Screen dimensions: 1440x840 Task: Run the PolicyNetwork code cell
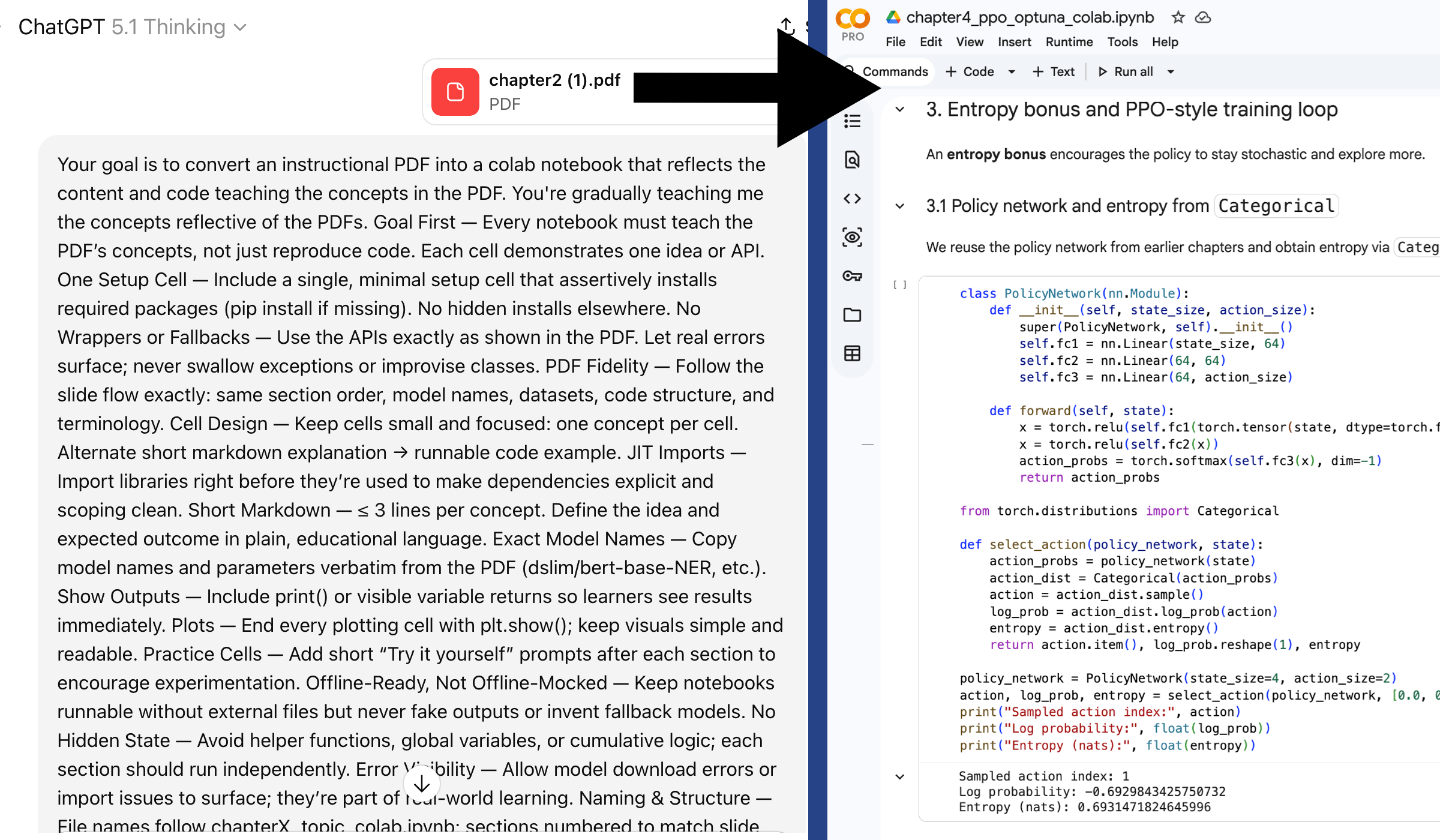pyautogui.click(x=899, y=285)
